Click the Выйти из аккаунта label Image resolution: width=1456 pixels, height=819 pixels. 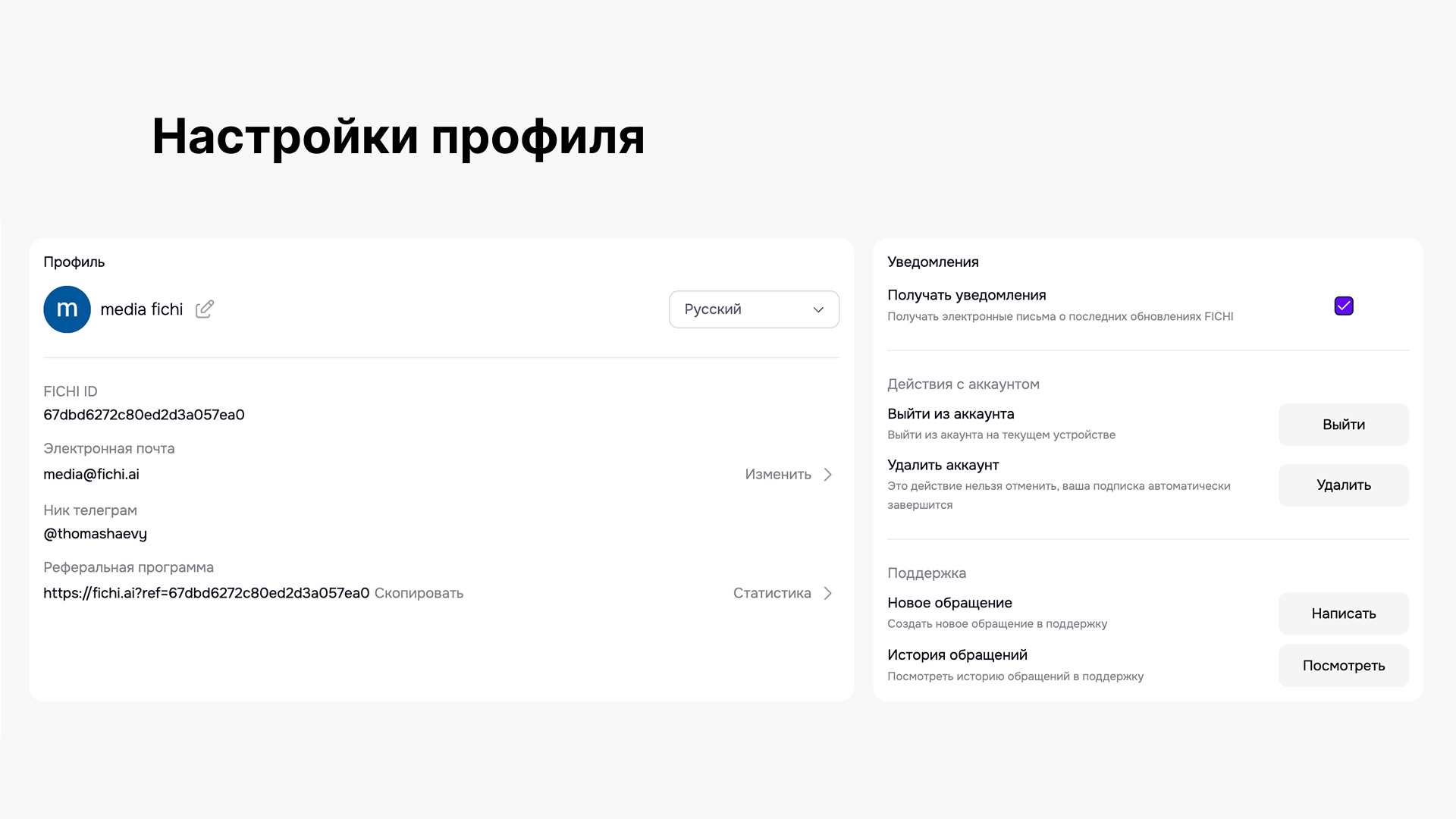point(951,414)
